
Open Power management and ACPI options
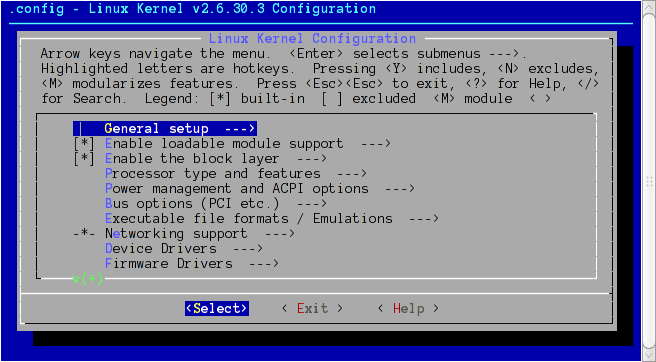(260, 189)
